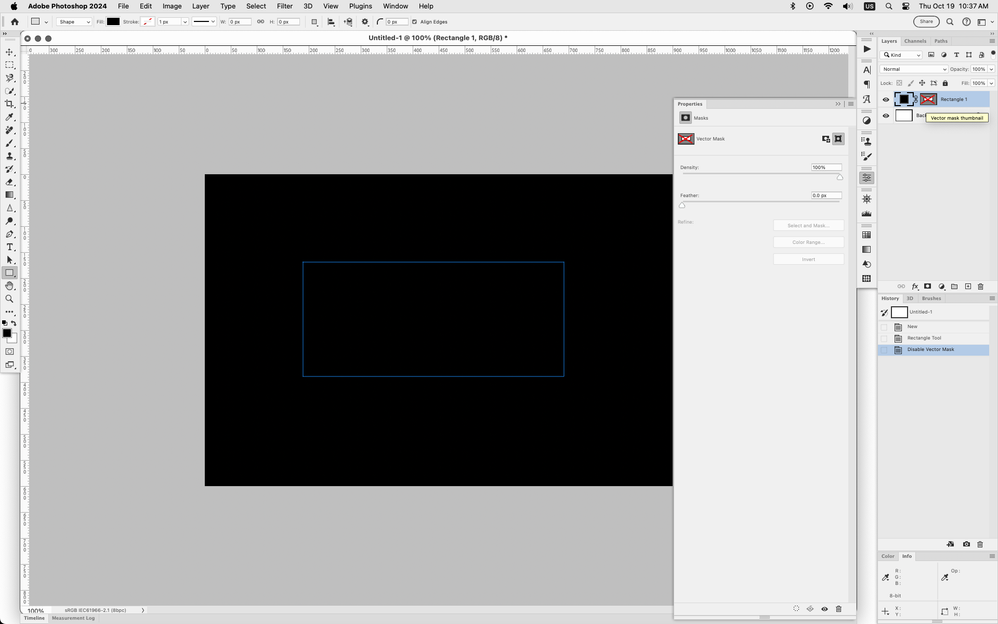998x624 pixels.
Task: Create new snapshot in History panel
Action: (x=966, y=544)
